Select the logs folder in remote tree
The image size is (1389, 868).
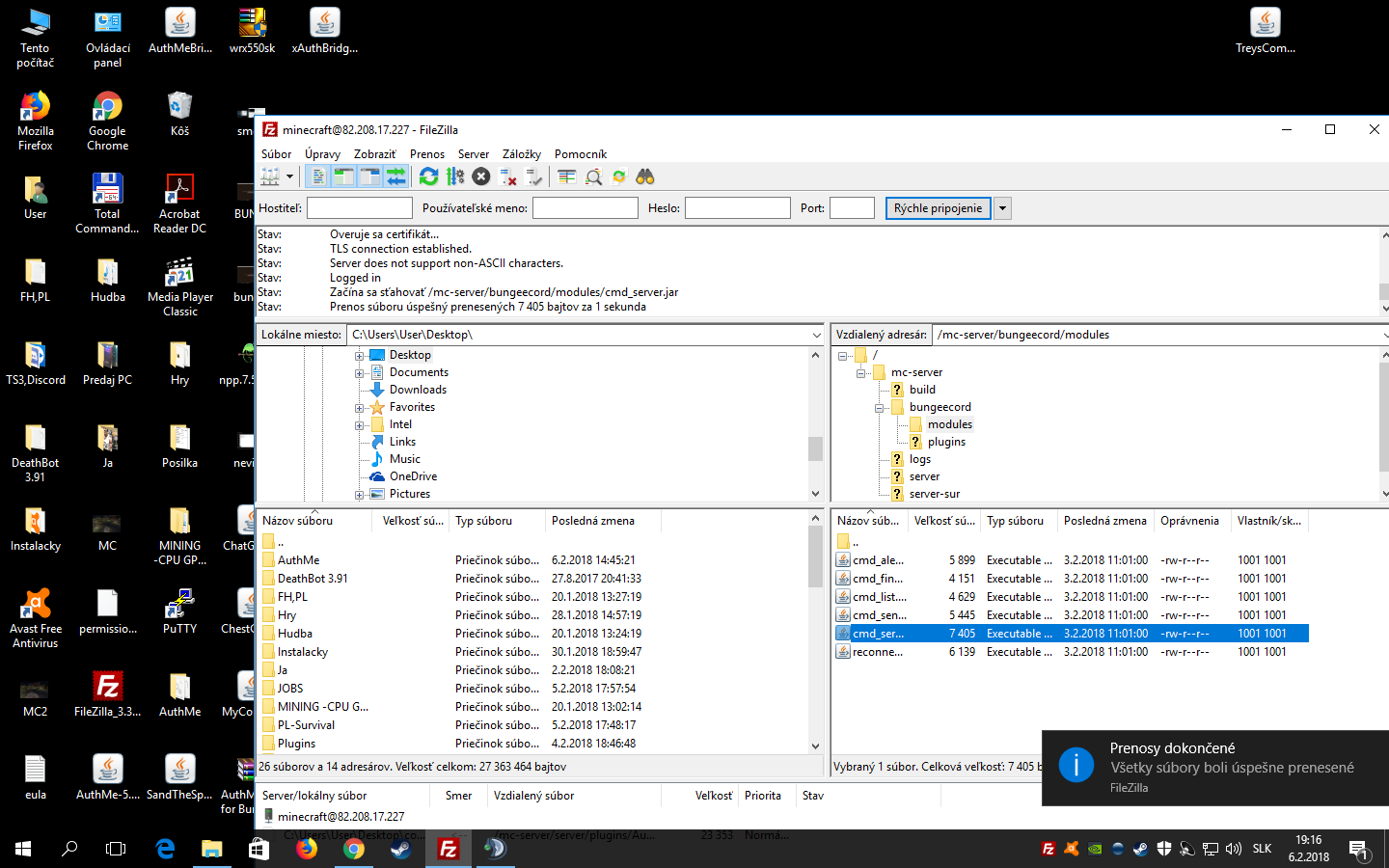(x=920, y=459)
